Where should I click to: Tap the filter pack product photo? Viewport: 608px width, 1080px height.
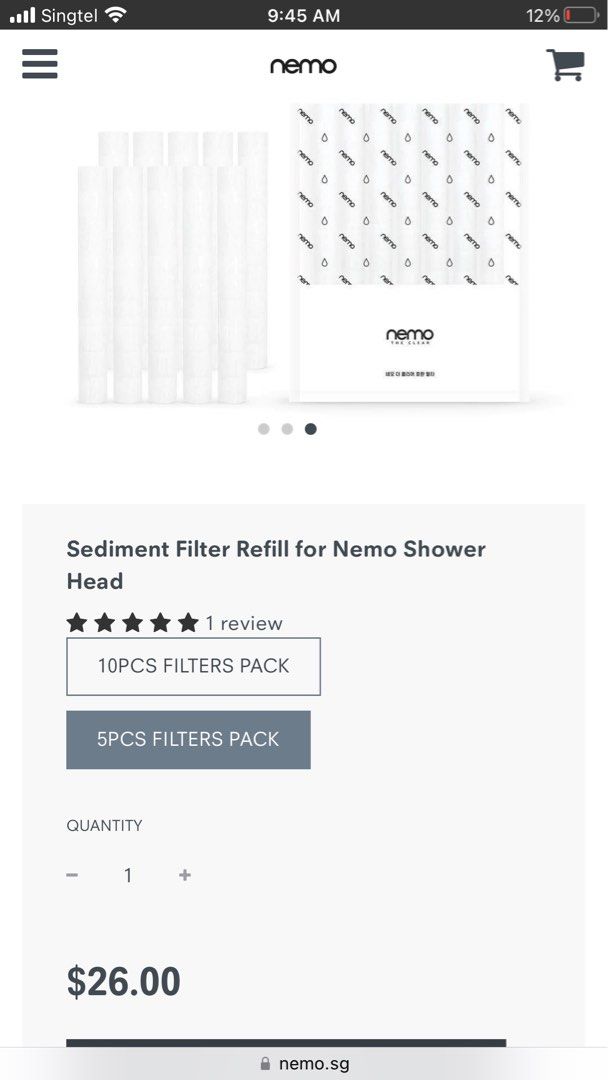click(x=300, y=255)
